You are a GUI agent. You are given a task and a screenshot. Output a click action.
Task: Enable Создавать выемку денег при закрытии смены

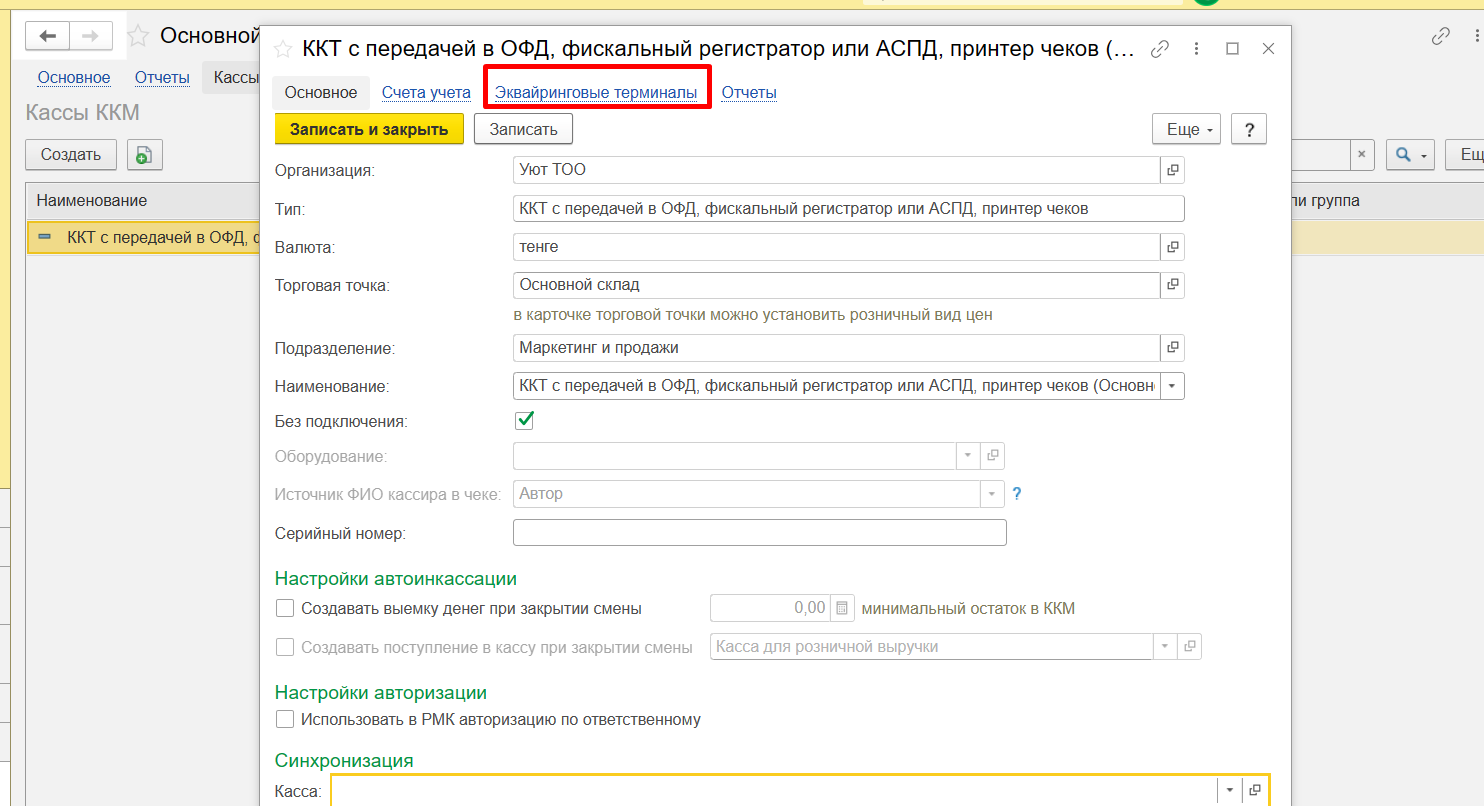[x=285, y=608]
